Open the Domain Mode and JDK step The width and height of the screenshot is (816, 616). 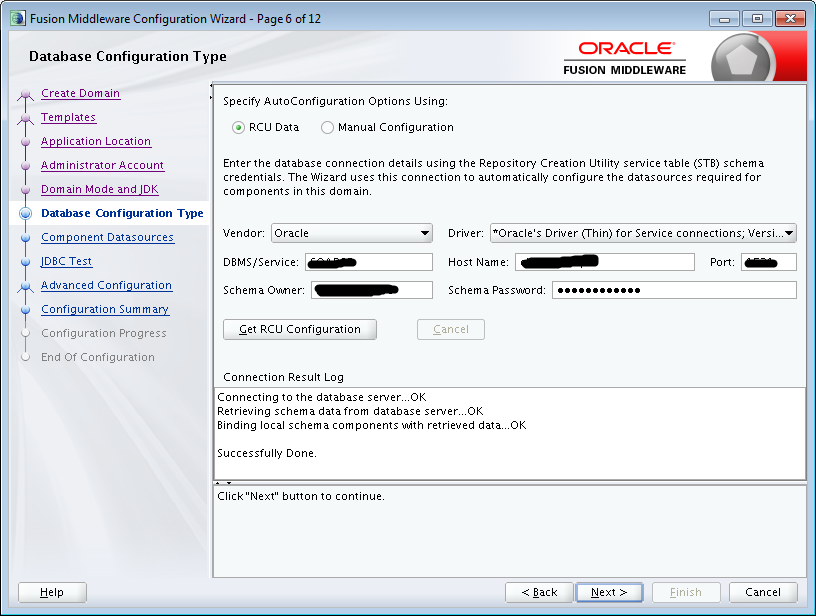point(99,189)
